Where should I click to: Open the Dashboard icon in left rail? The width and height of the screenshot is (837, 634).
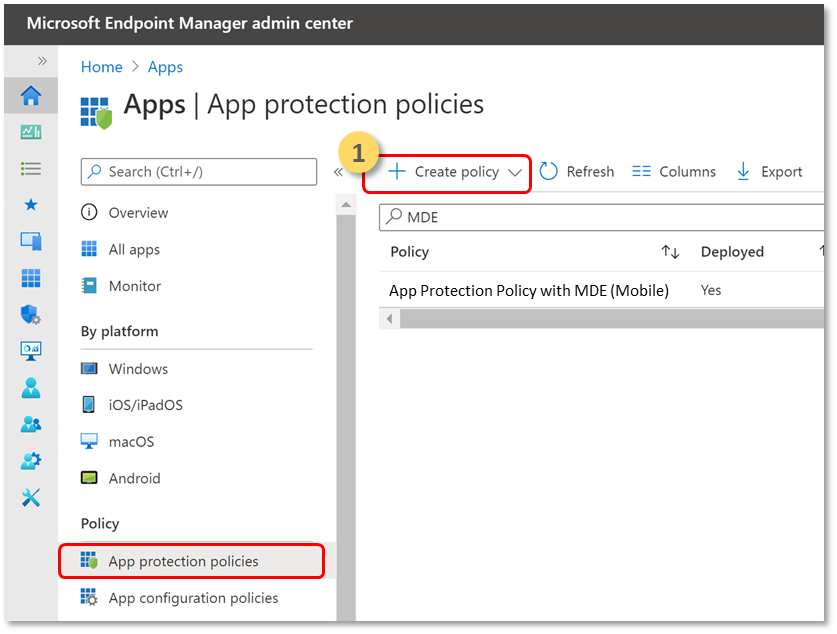tap(31, 132)
